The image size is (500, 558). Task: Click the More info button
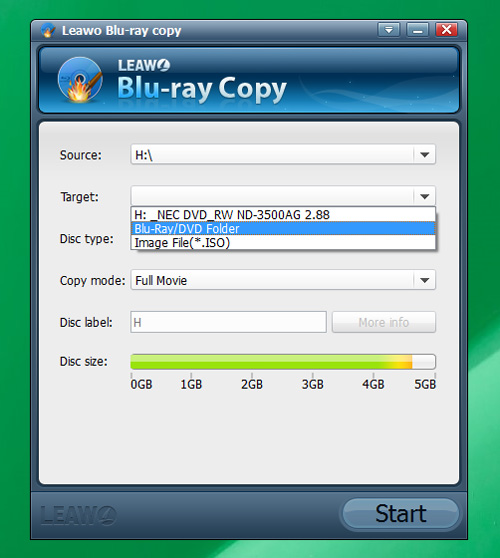(x=384, y=322)
